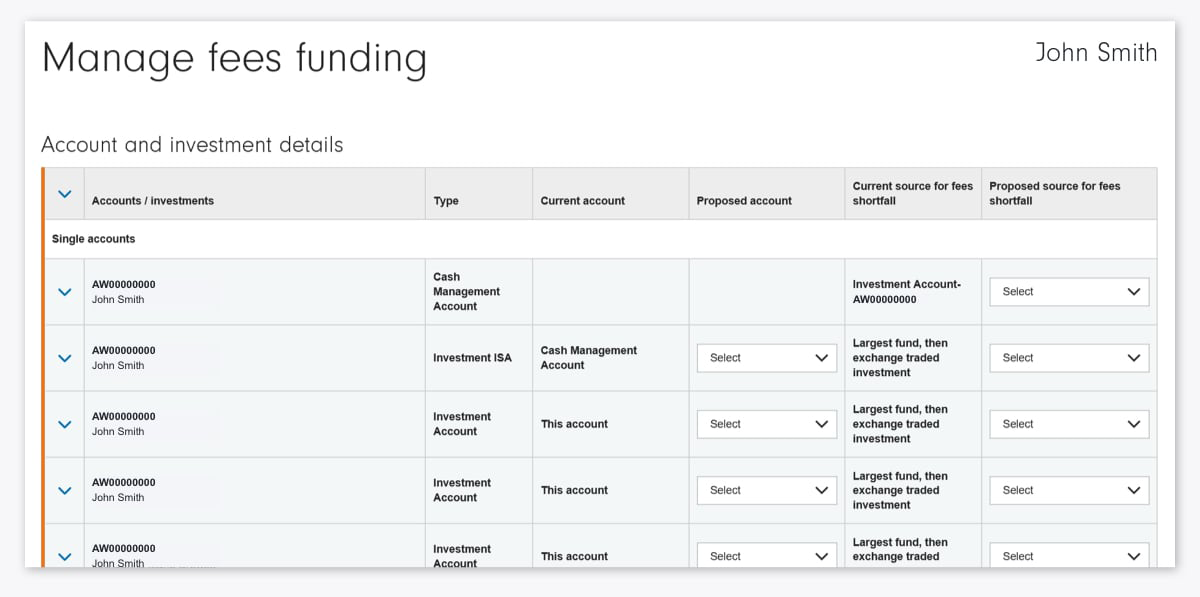Click the Accounts / investments column header
The height and width of the screenshot is (597, 1200).
[151, 201]
